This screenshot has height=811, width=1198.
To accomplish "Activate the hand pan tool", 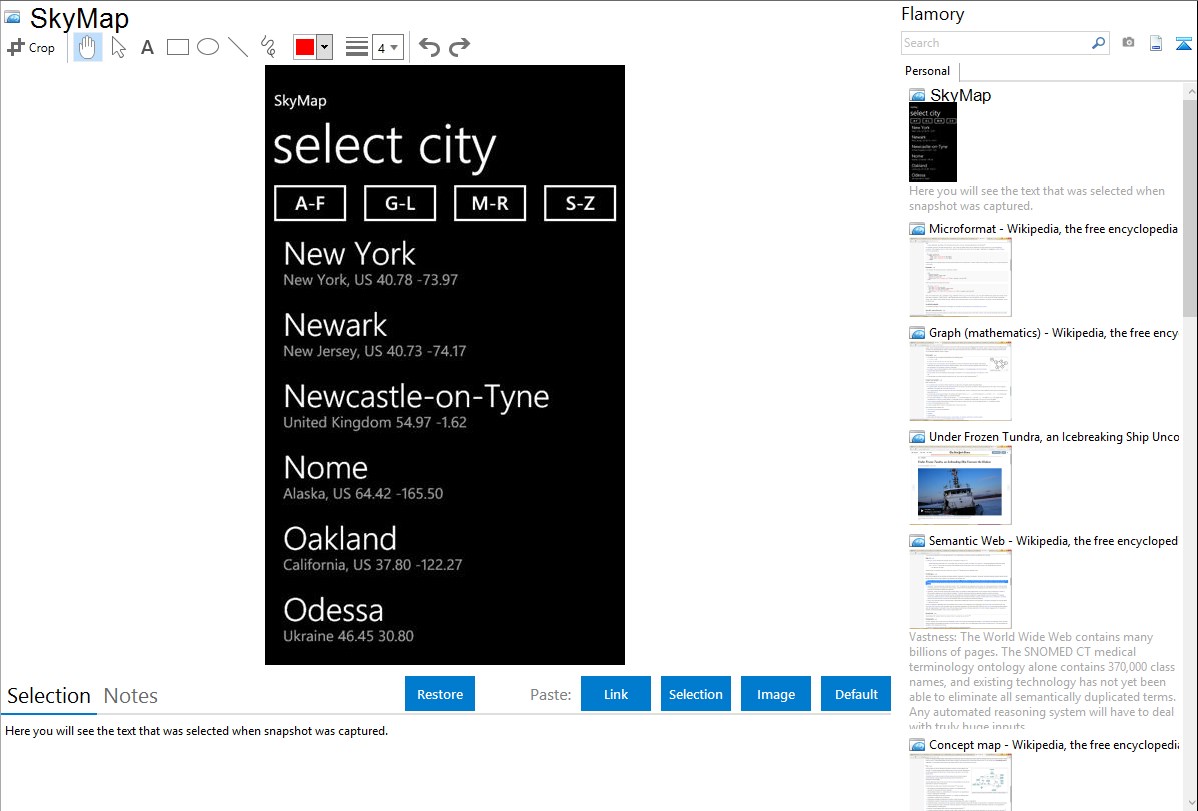I will 88,47.
